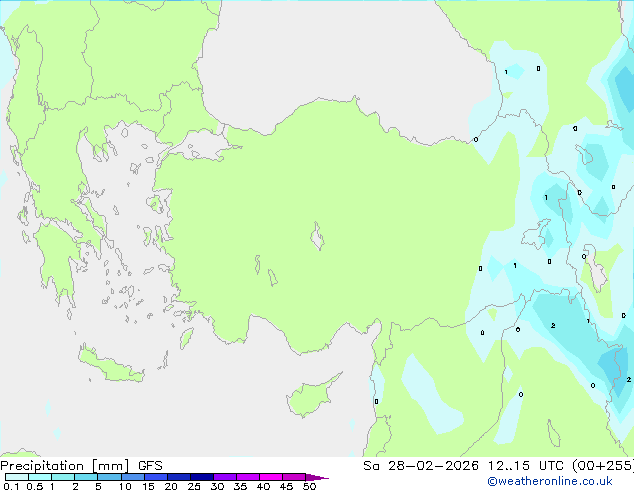Image resolution: width=634 pixels, height=490 pixels.
Task: Click the 1–2 mm legend swatch
Action: point(63,477)
